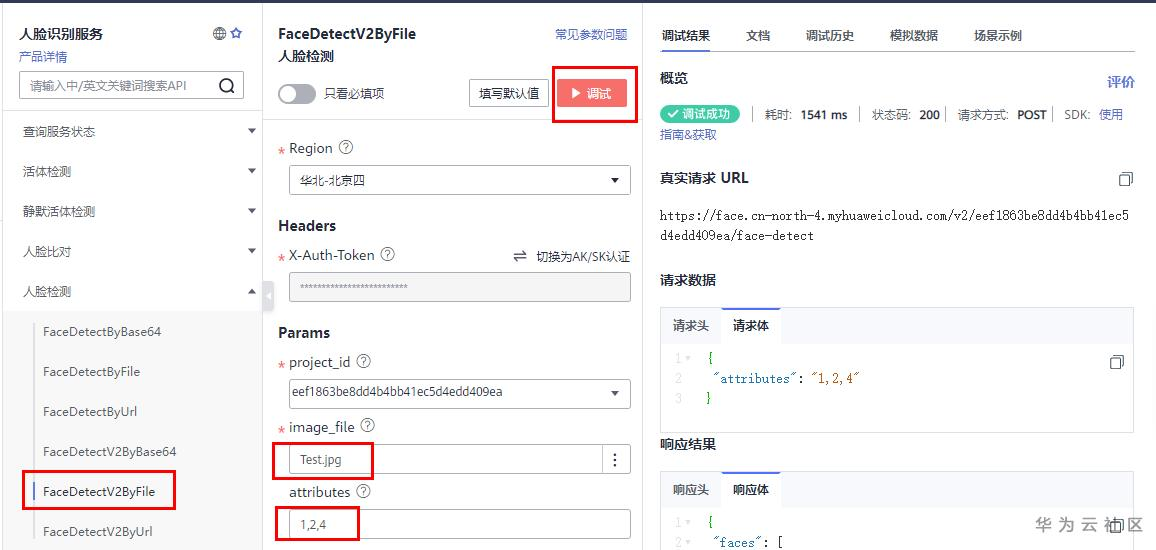
Task: Fold line 1 of the response body
Action: click(x=688, y=522)
